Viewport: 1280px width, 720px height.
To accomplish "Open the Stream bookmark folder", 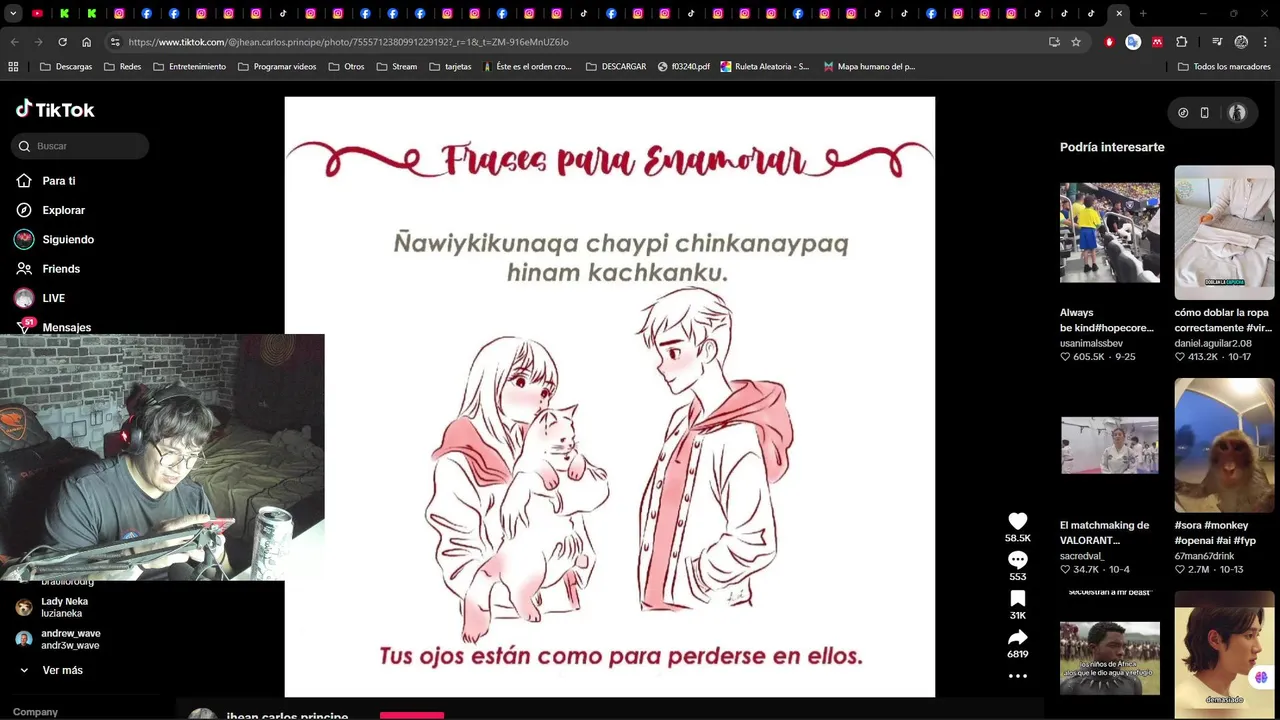I will pos(397,67).
